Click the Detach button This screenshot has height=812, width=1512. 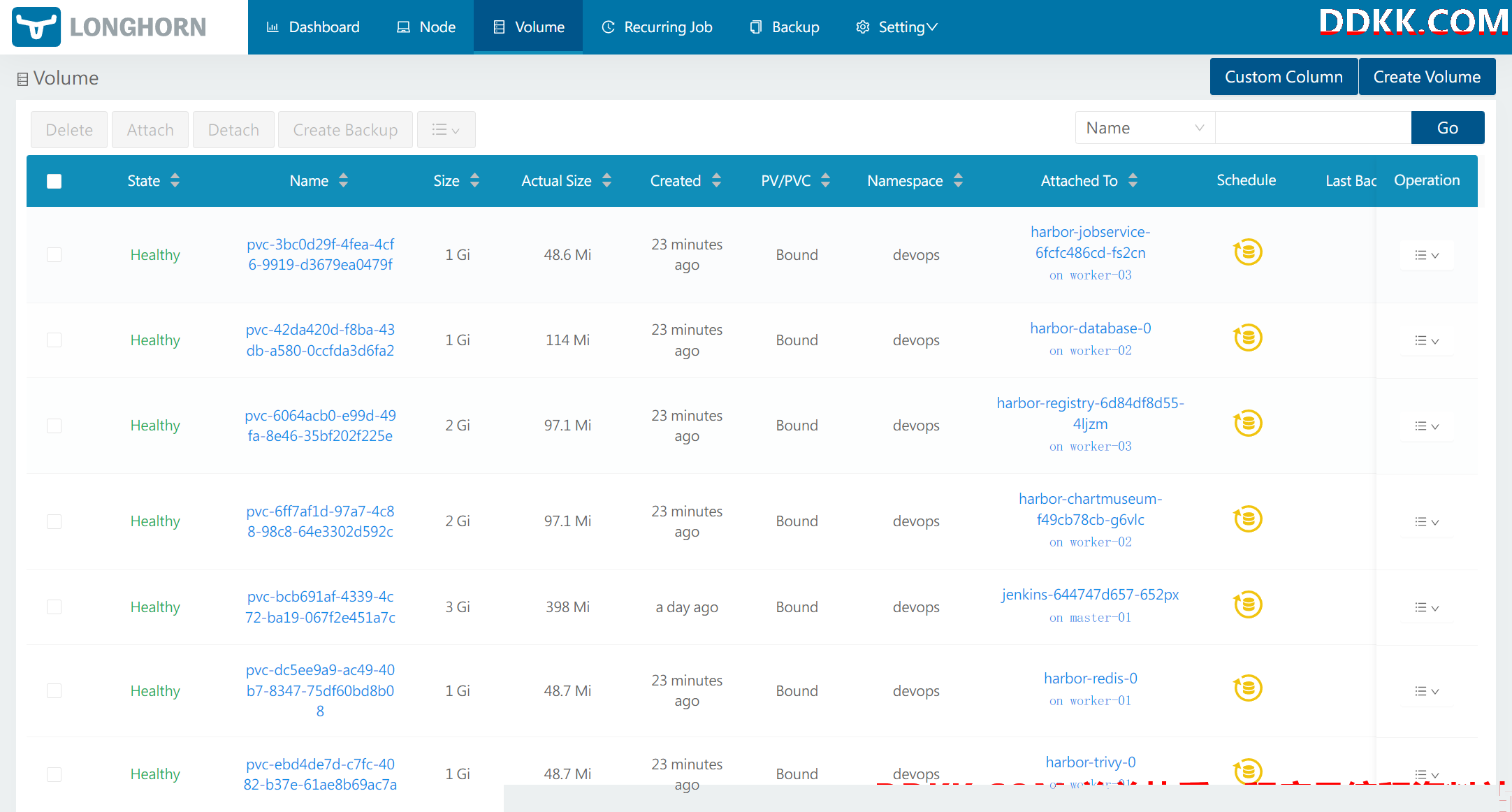233,130
